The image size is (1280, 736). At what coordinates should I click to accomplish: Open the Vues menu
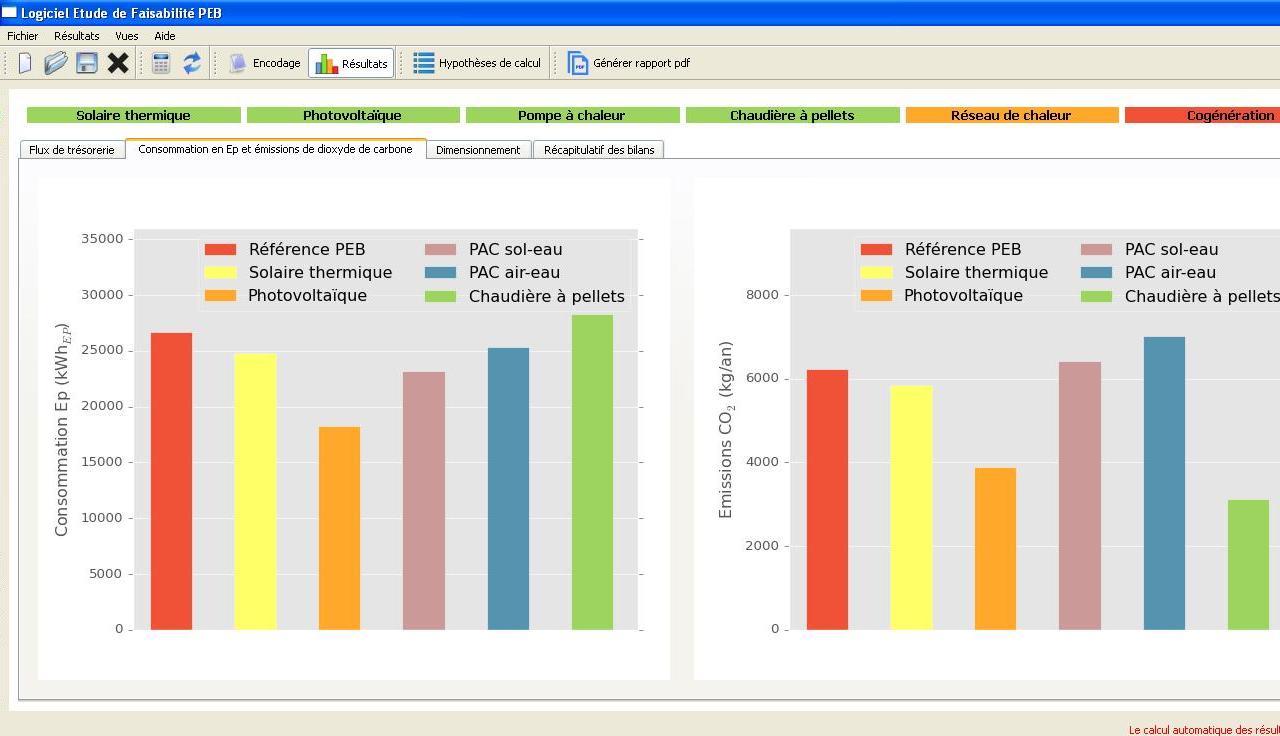pyautogui.click(x=127, y=36)
